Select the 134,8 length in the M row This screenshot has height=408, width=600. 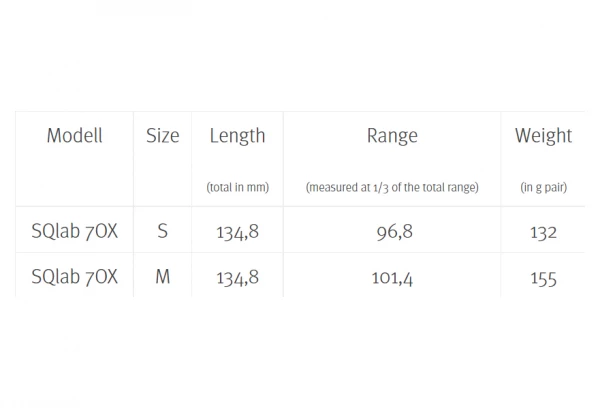coord(237,278)
